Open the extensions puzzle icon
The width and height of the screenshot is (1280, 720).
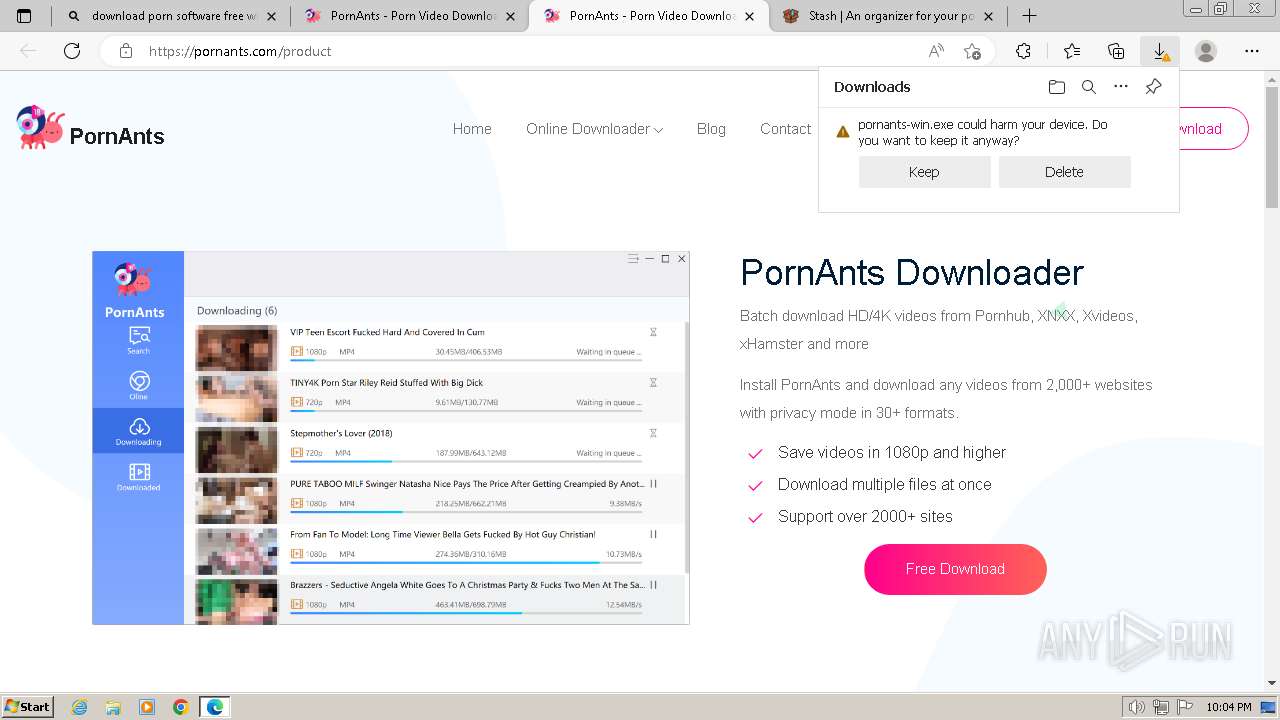(x=1023, y=51)
